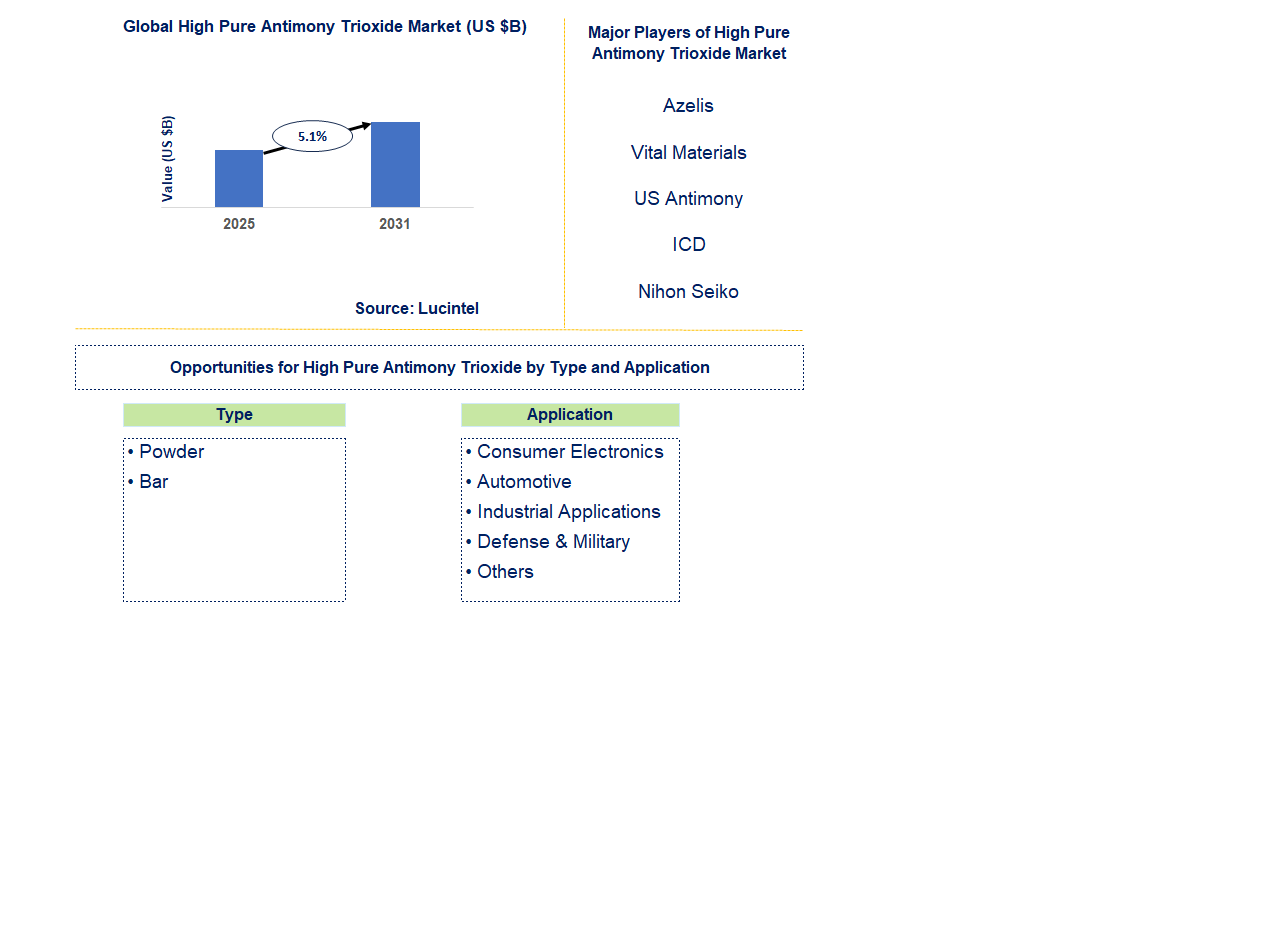Image resolution: width=1266 pixels, height=947 pixels.
Task: Click the '2031' axis label
Action: click(x=395, y=224)
